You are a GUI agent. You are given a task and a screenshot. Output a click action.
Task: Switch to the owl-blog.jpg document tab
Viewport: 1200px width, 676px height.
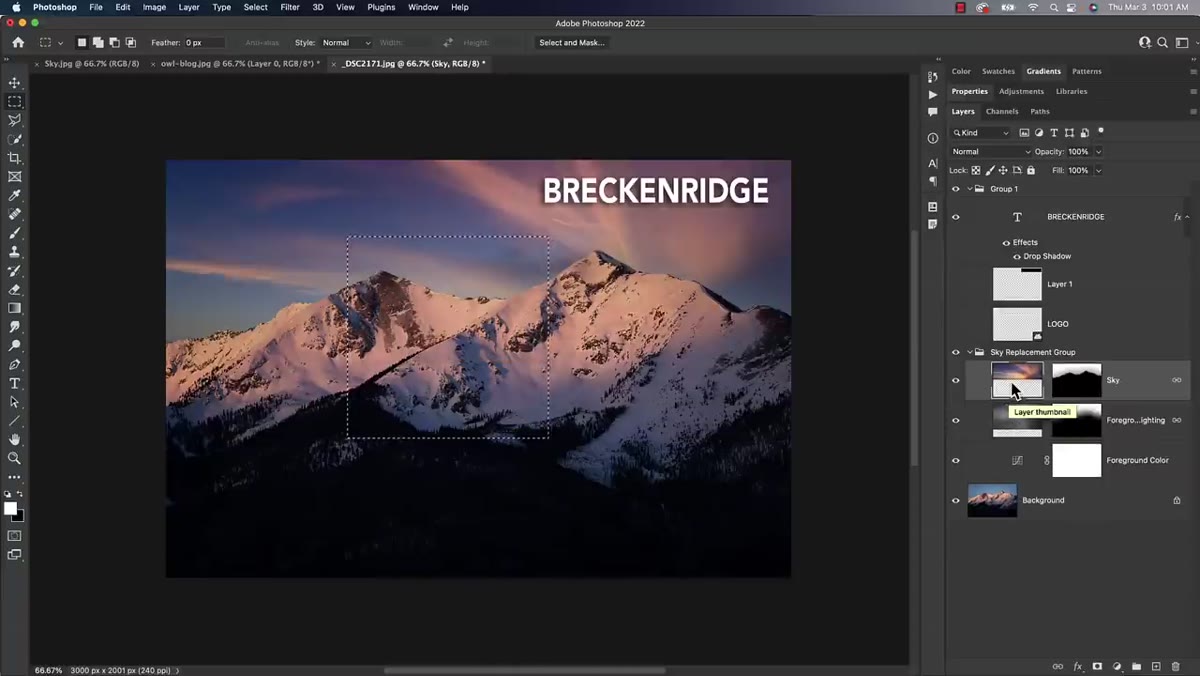click(240, 64)
